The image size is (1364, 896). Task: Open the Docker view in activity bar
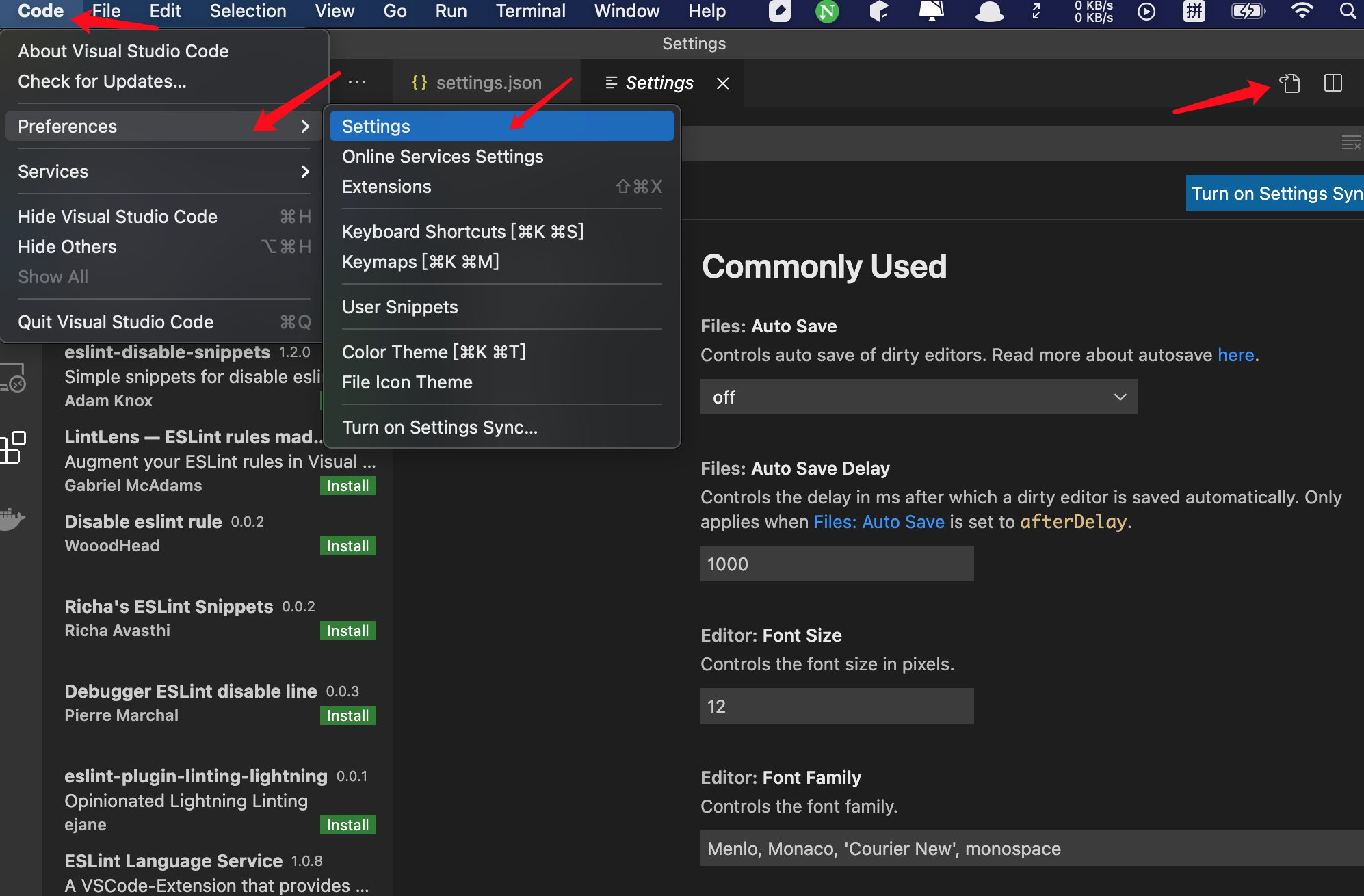pyautogui.click(x=12, y=518)
